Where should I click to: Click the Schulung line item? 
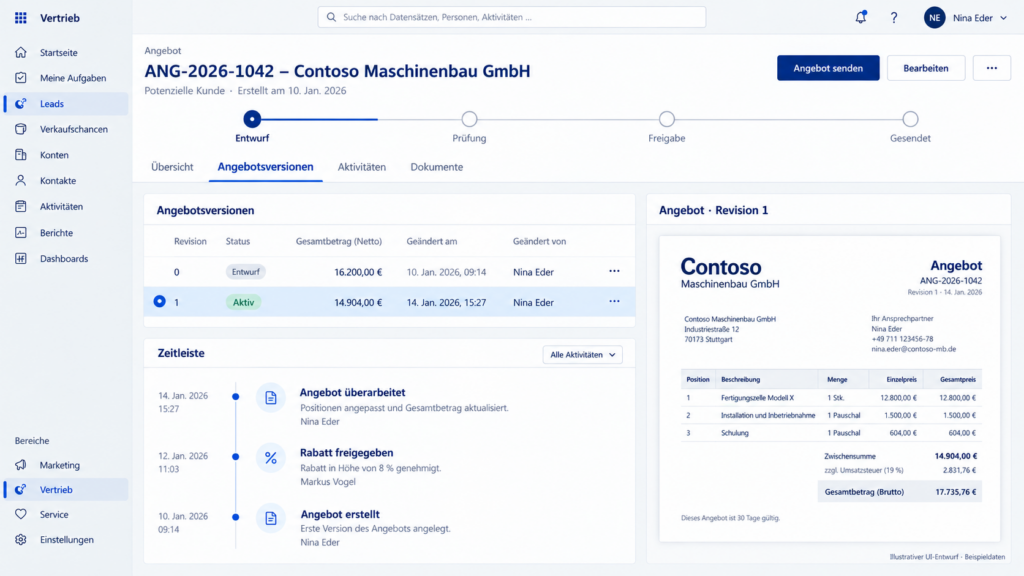(x=735, y=432)
